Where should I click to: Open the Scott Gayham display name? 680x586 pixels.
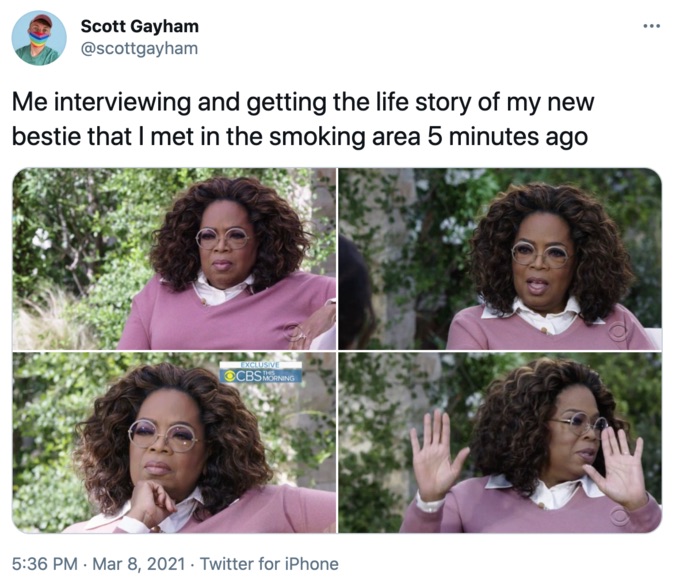point(140,26)
